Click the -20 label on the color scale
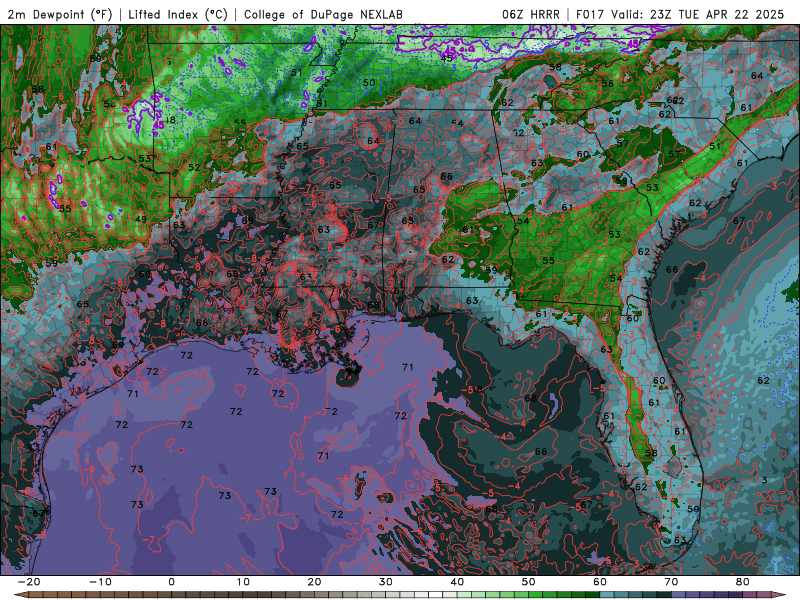This screenshot has height=600, width=800. tap(29, 582)
